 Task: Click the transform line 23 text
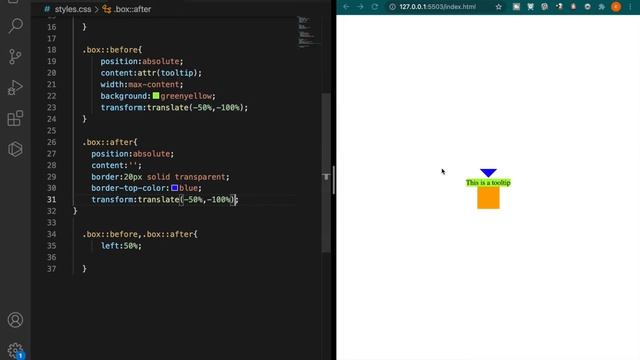tap(174, 107)
